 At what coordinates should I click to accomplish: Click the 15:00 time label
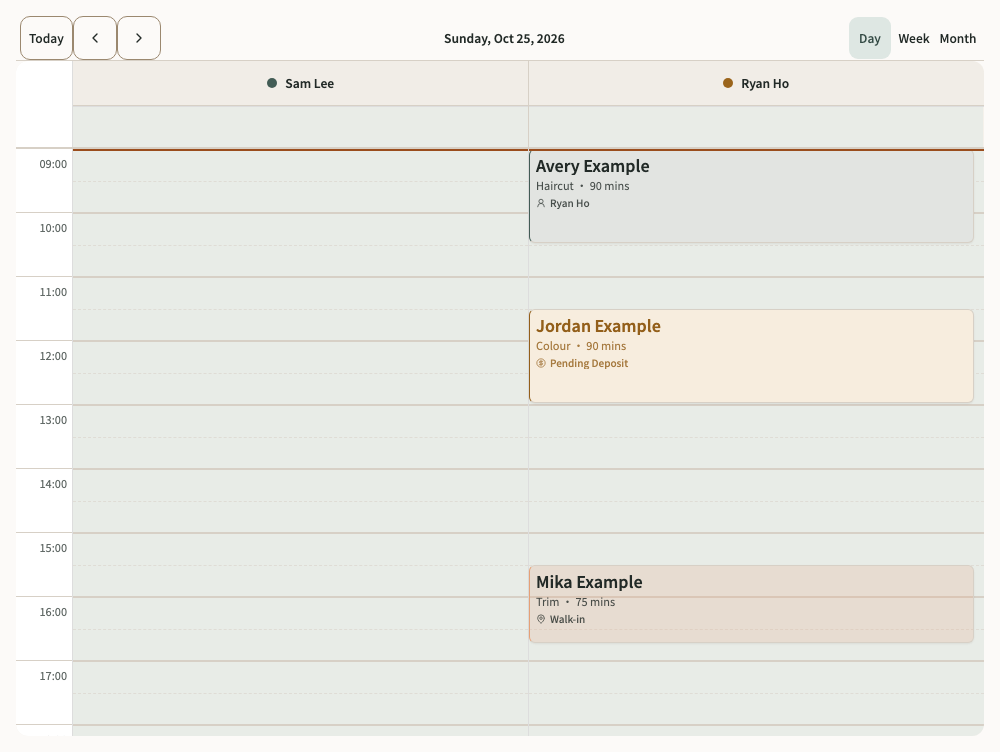(x=53, y=548)
